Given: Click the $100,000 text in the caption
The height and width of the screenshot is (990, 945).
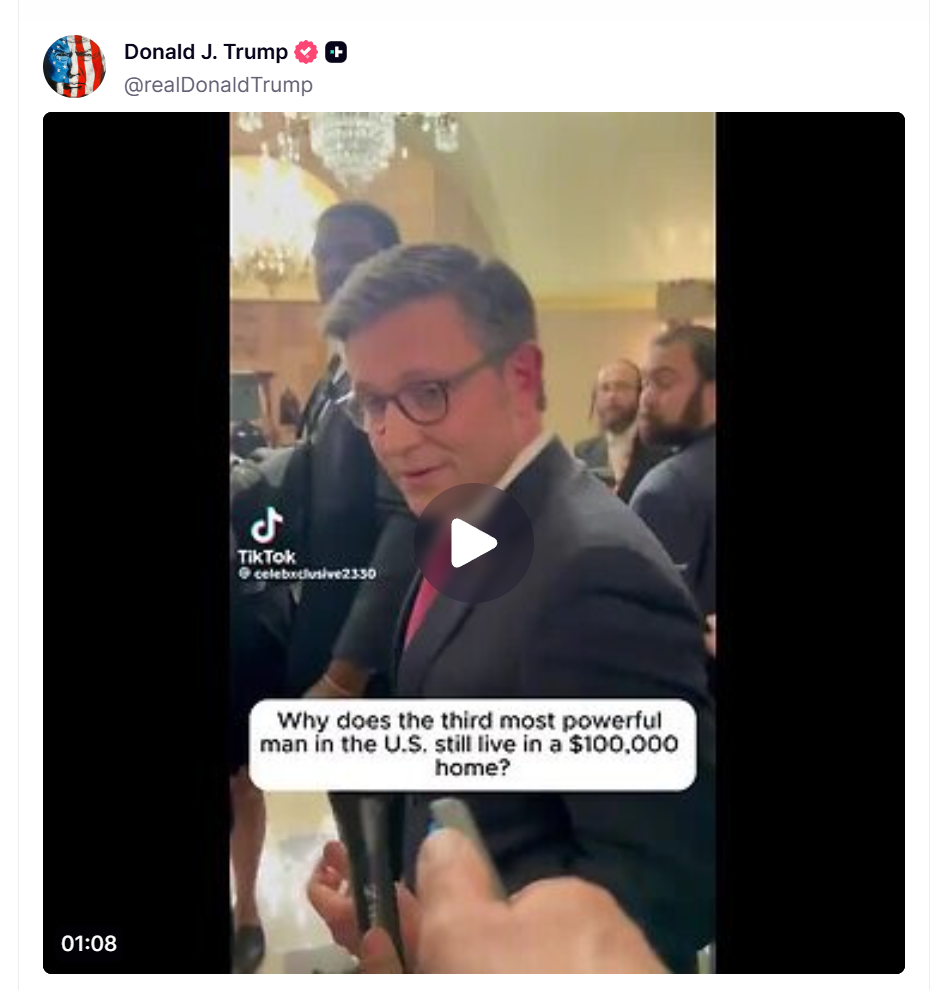Looking at the screenshot, I should 624,744.
